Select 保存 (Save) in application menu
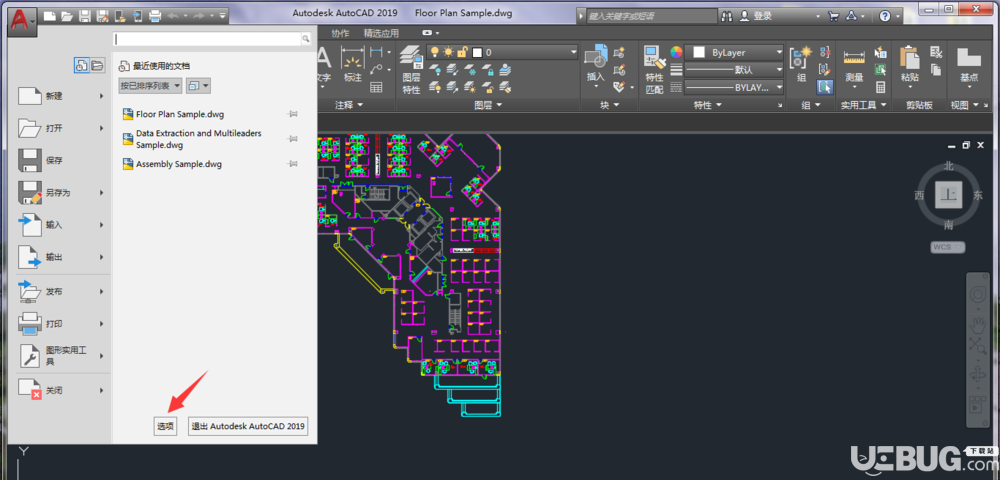The height and width of the screenshot is (480, 1000). tap(61, 161)
